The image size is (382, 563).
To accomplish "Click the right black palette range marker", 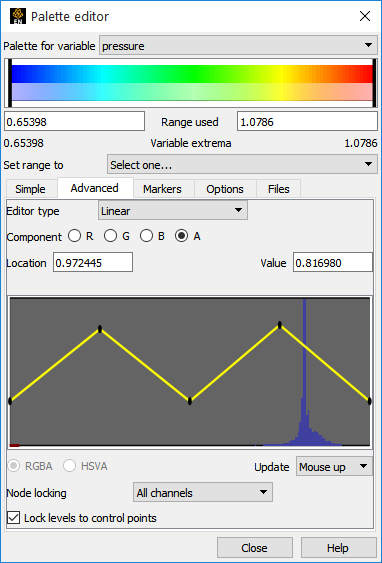I will [x=374, y=83].
